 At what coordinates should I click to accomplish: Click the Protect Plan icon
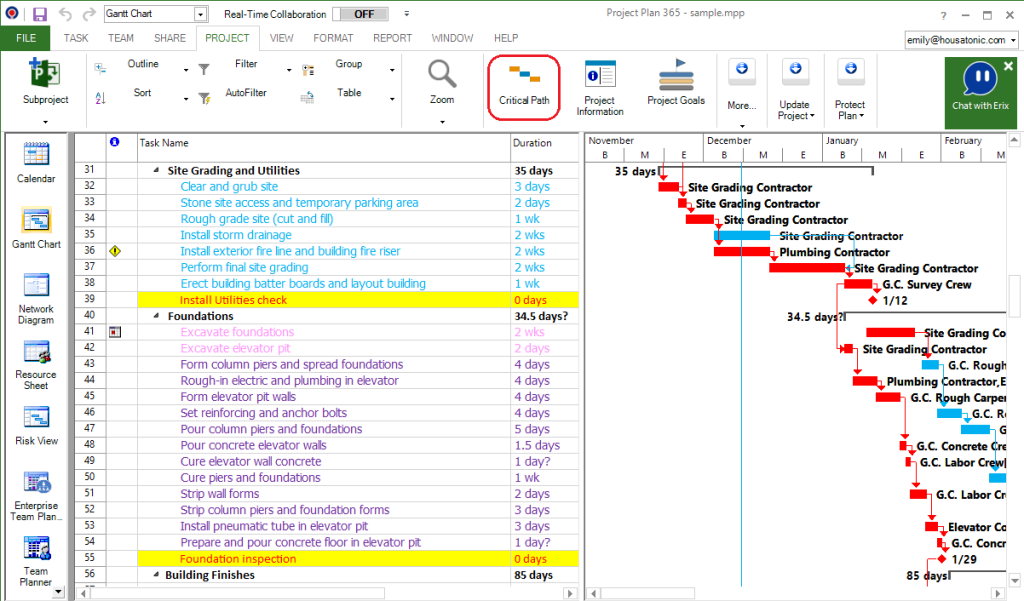pos(849,86)
